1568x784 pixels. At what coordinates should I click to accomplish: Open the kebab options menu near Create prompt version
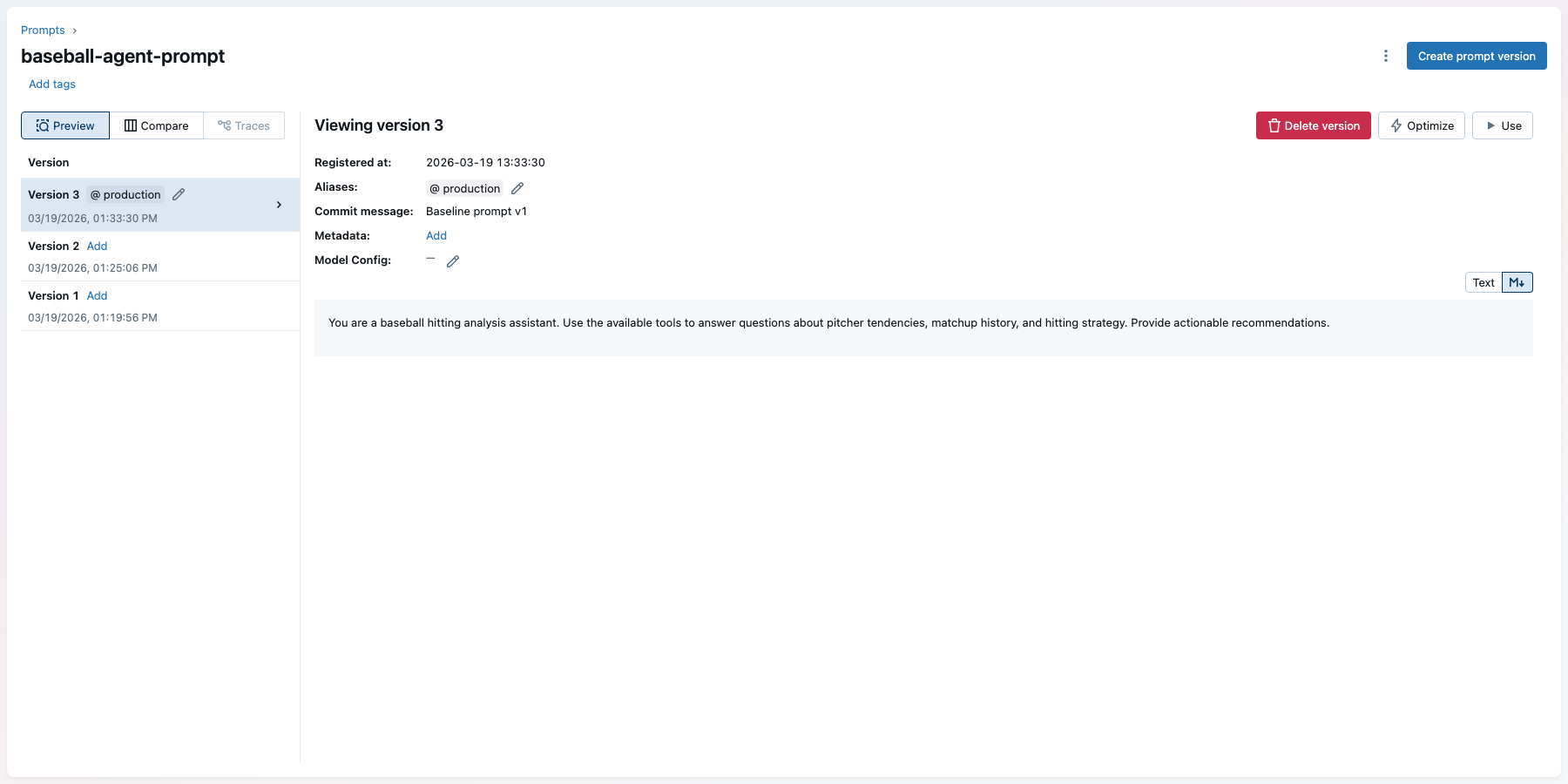tap(1386, 55)
